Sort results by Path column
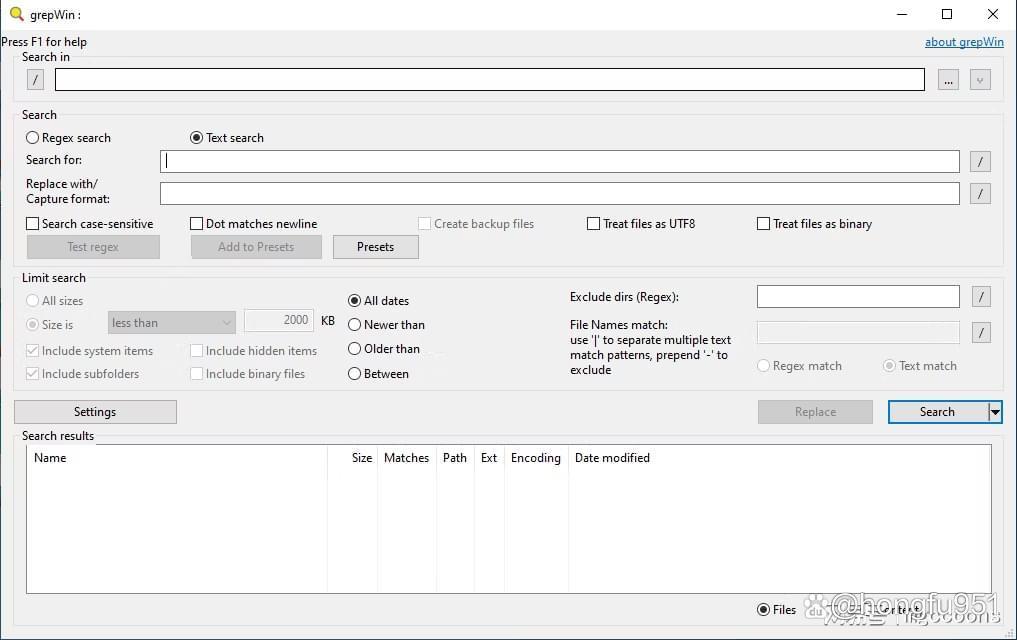The height and width of the screenshot is (640, 1017). (x=455, y=458)
